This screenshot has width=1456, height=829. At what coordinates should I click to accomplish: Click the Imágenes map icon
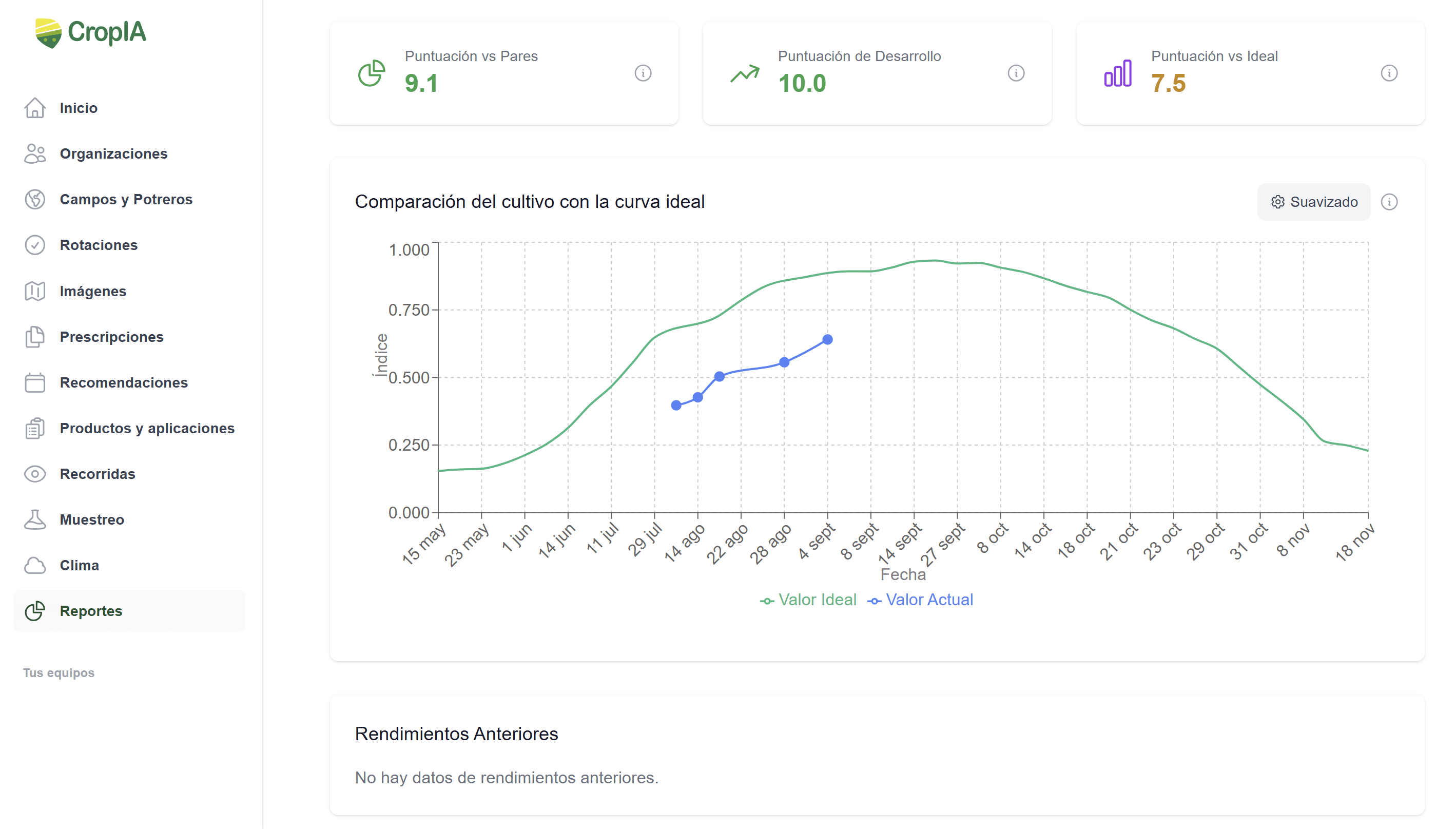(35, 291)
